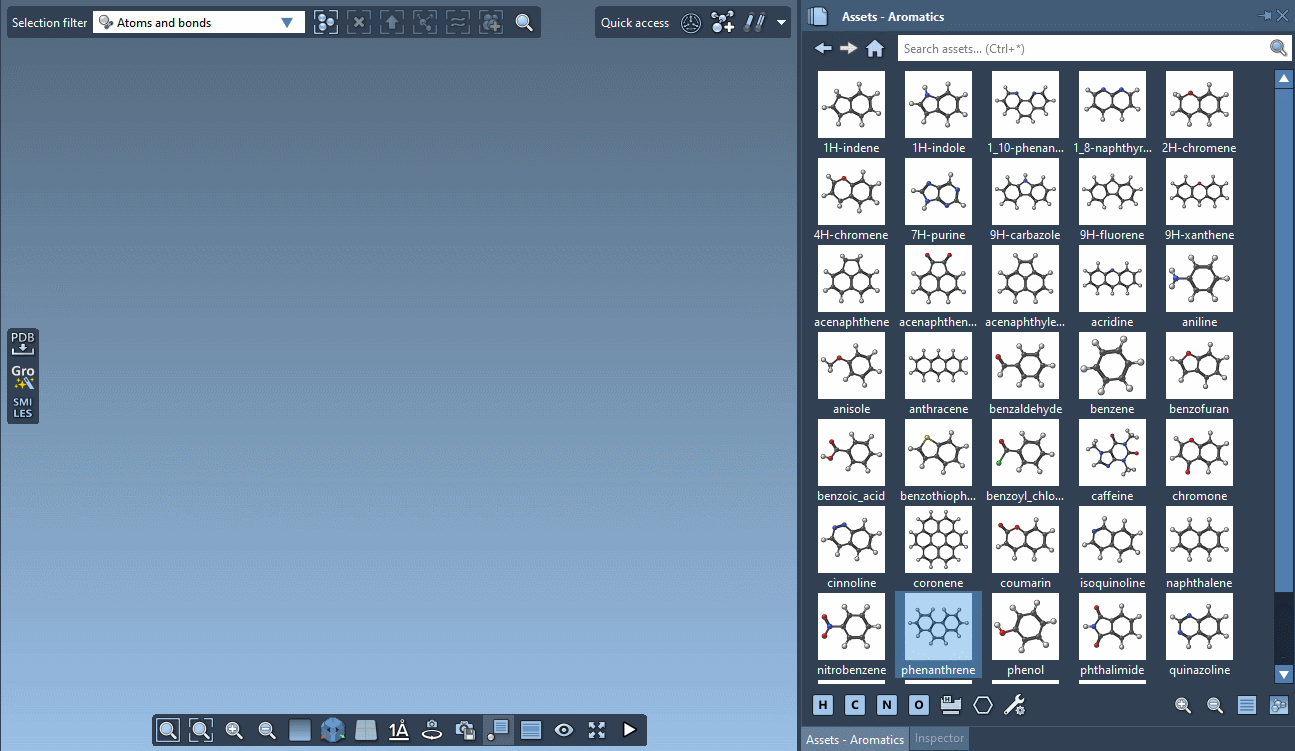Expand the viewport presets with the play arrow

click(629, 730)
